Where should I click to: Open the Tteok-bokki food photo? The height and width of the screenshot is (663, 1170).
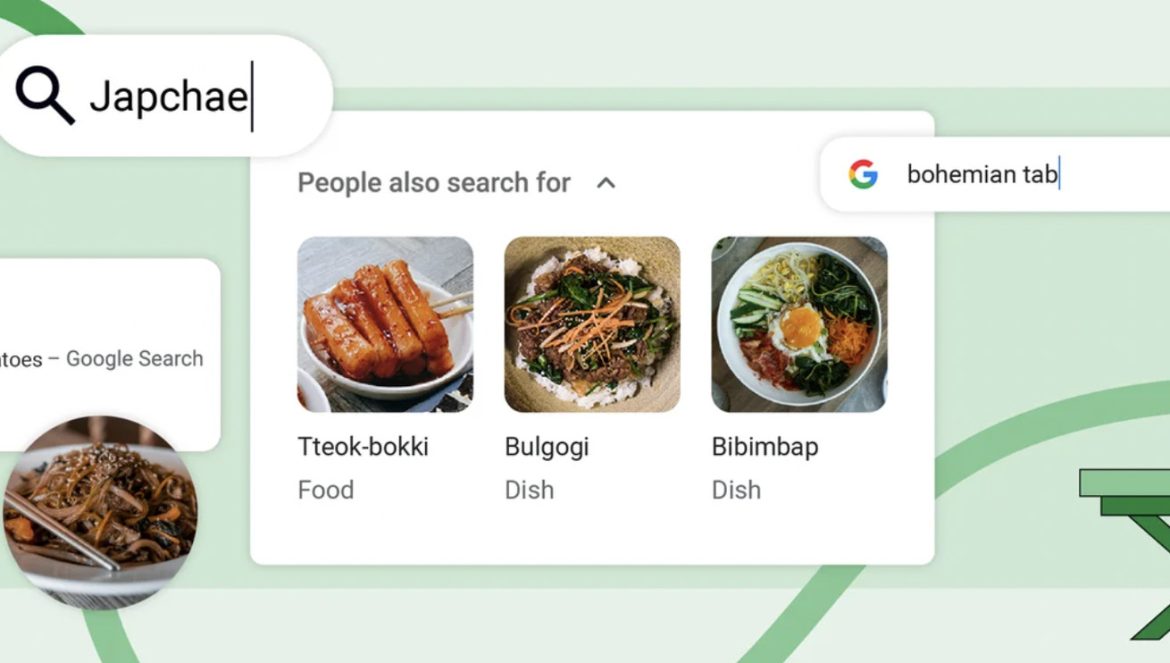point(385,324)
